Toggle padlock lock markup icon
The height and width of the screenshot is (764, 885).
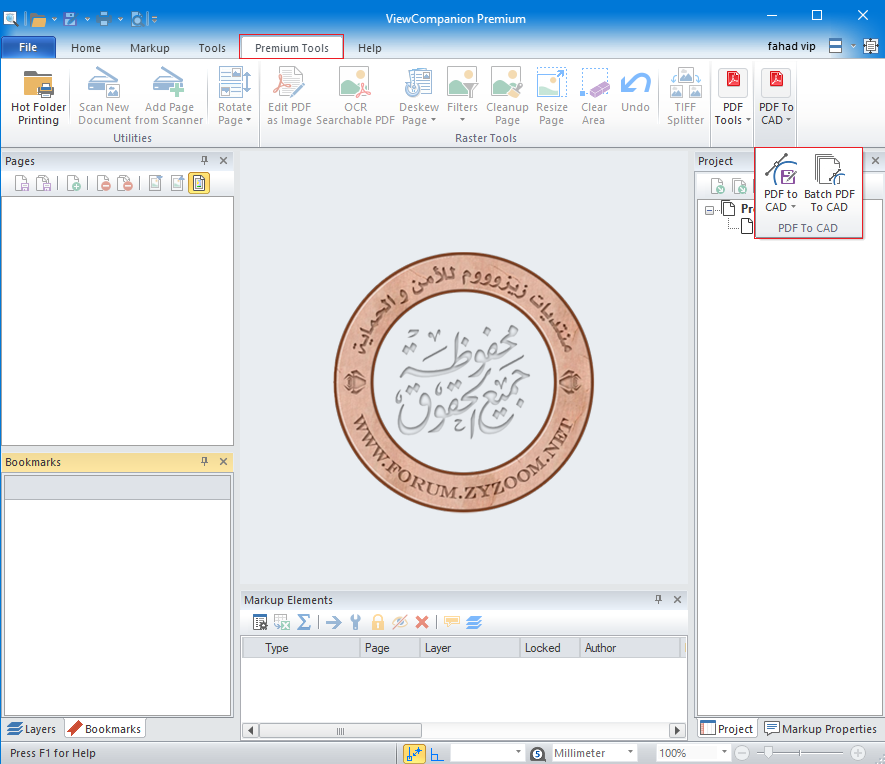[x=378, y=622]
